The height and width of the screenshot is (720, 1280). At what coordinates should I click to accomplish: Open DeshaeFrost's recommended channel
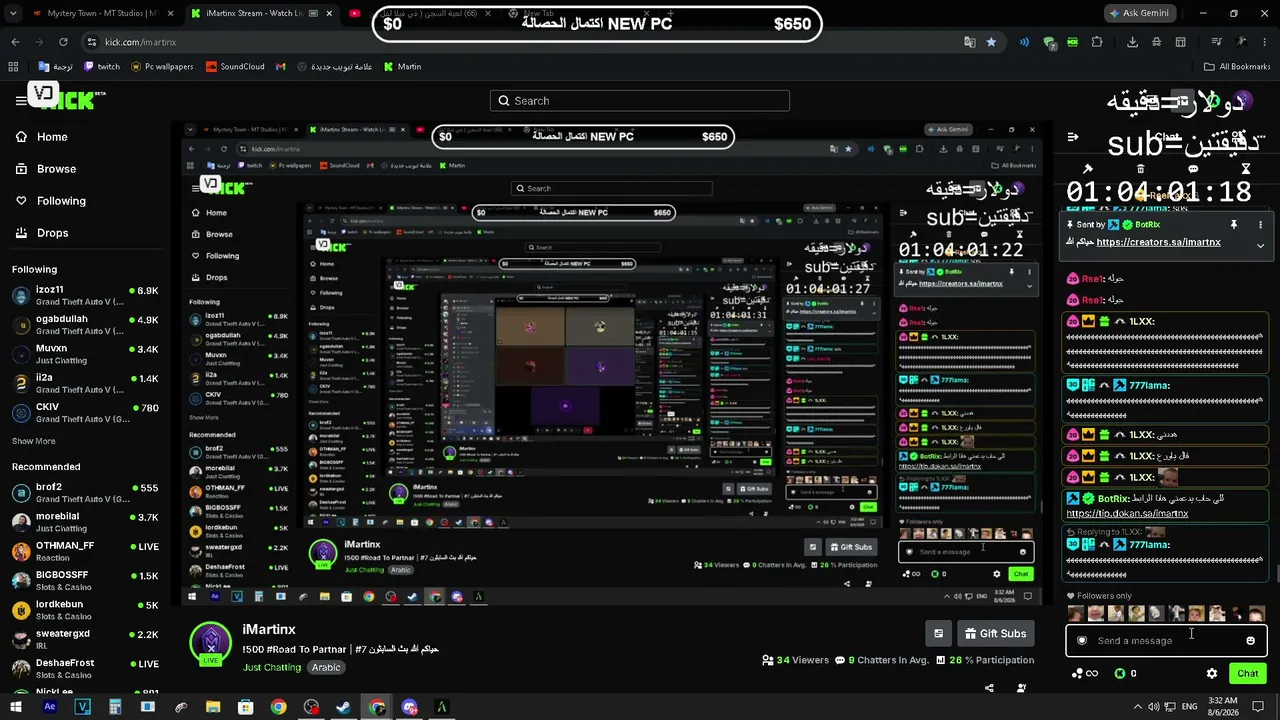coord(85,669)
